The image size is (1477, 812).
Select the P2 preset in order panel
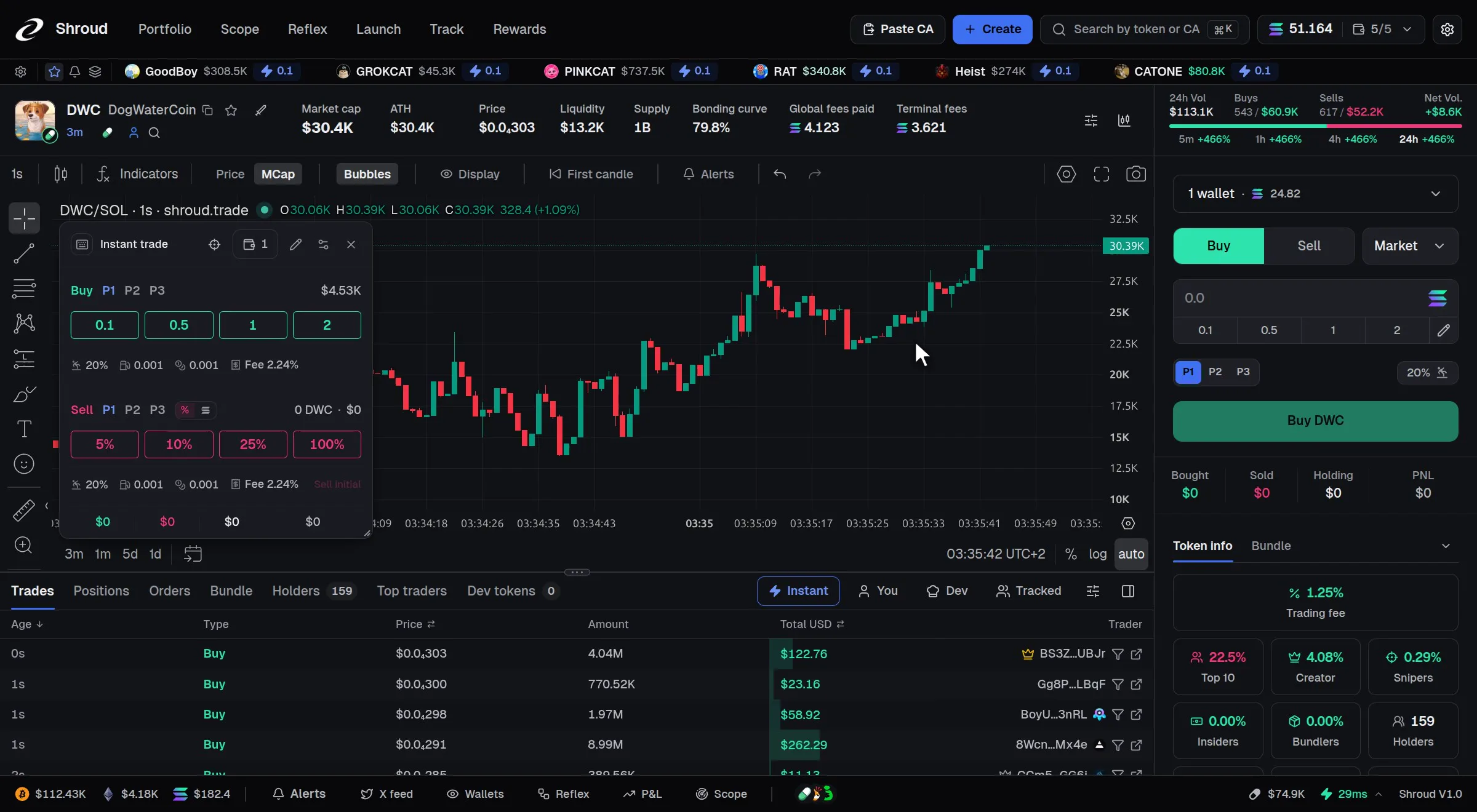point(1215,372)
